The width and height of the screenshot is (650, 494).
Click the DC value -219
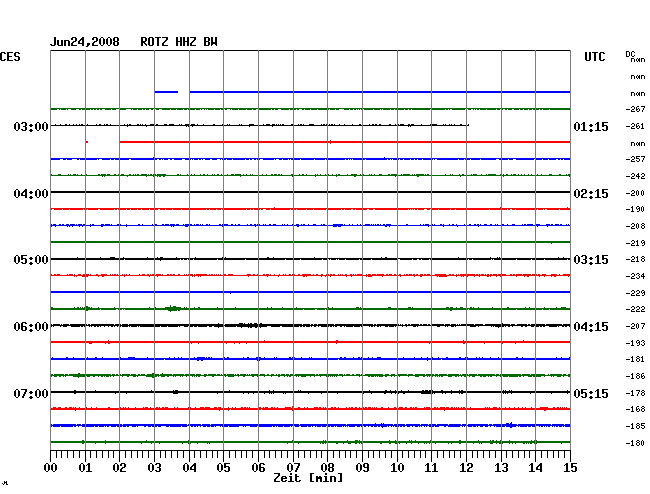point(635,243)
